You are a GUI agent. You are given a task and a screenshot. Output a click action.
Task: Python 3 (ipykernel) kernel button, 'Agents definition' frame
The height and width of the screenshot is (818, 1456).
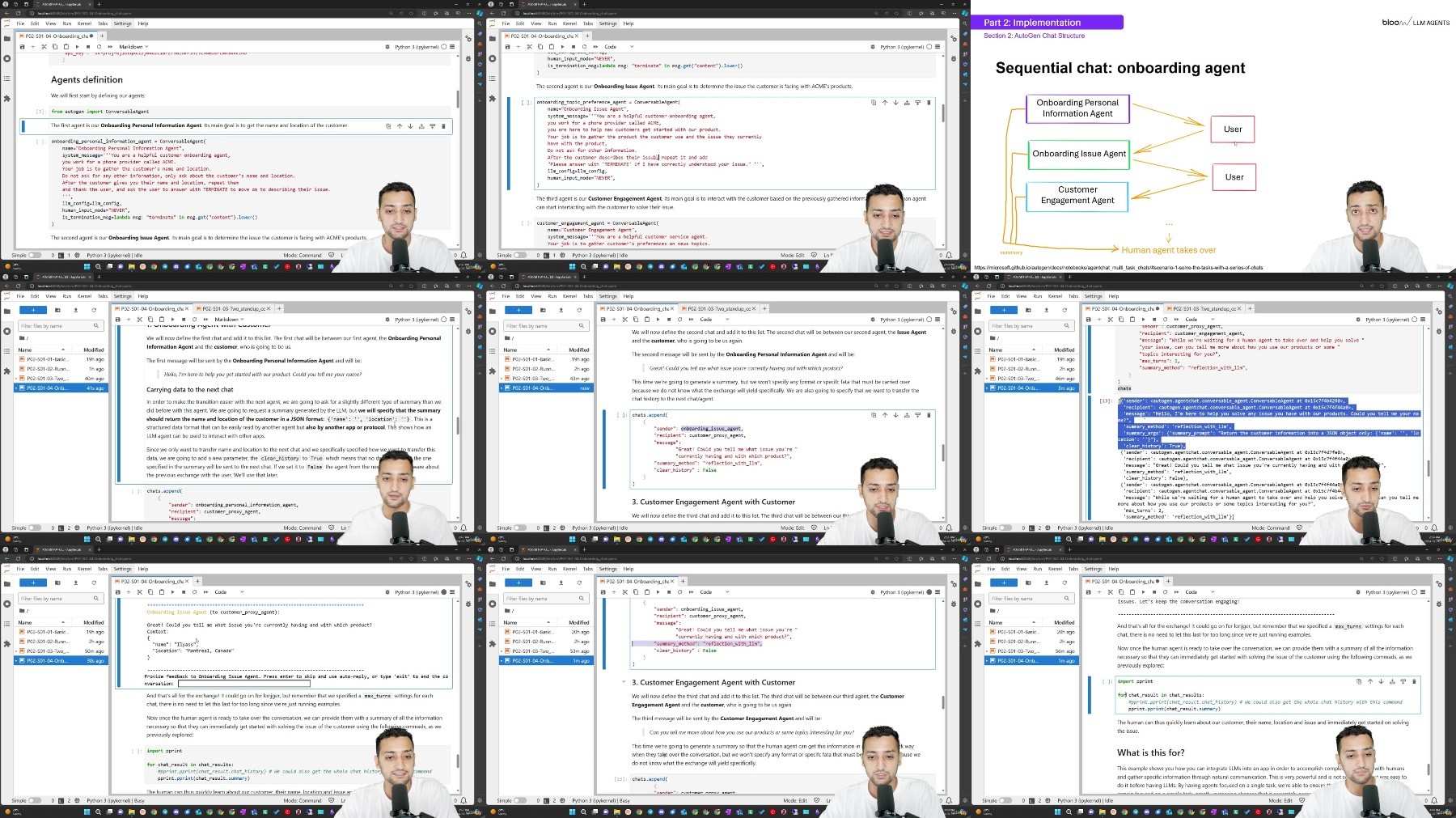(x=417, y=47)
